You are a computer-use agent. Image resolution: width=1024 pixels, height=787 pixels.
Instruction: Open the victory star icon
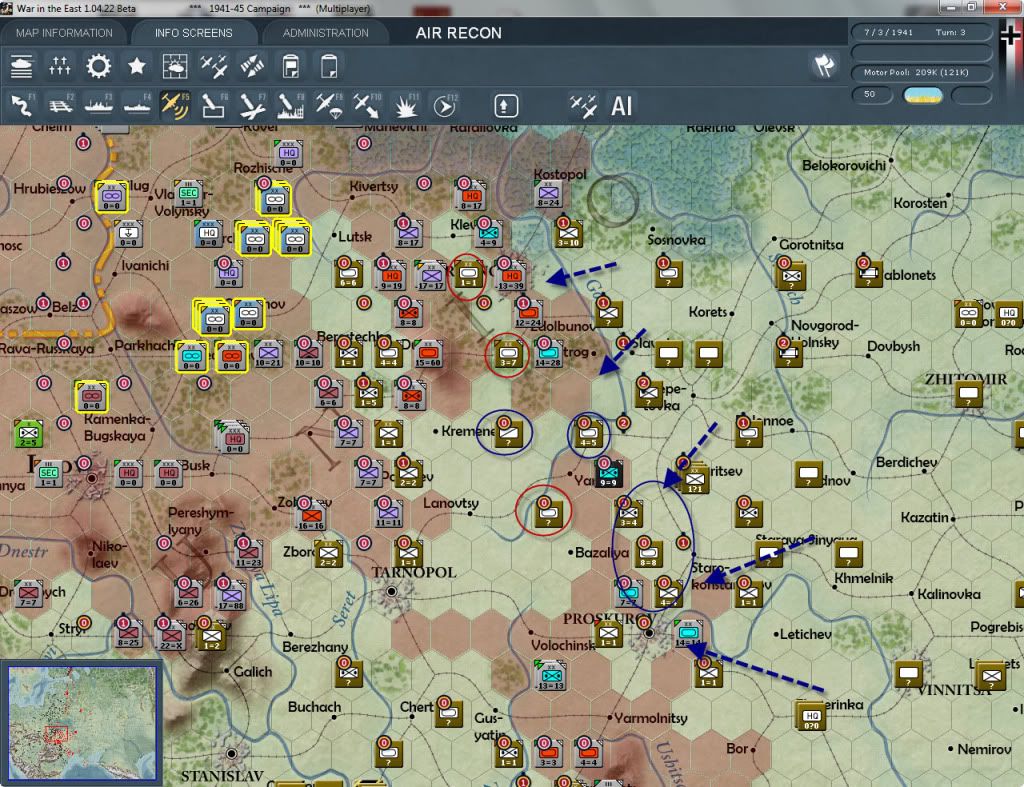pos(136,66)
